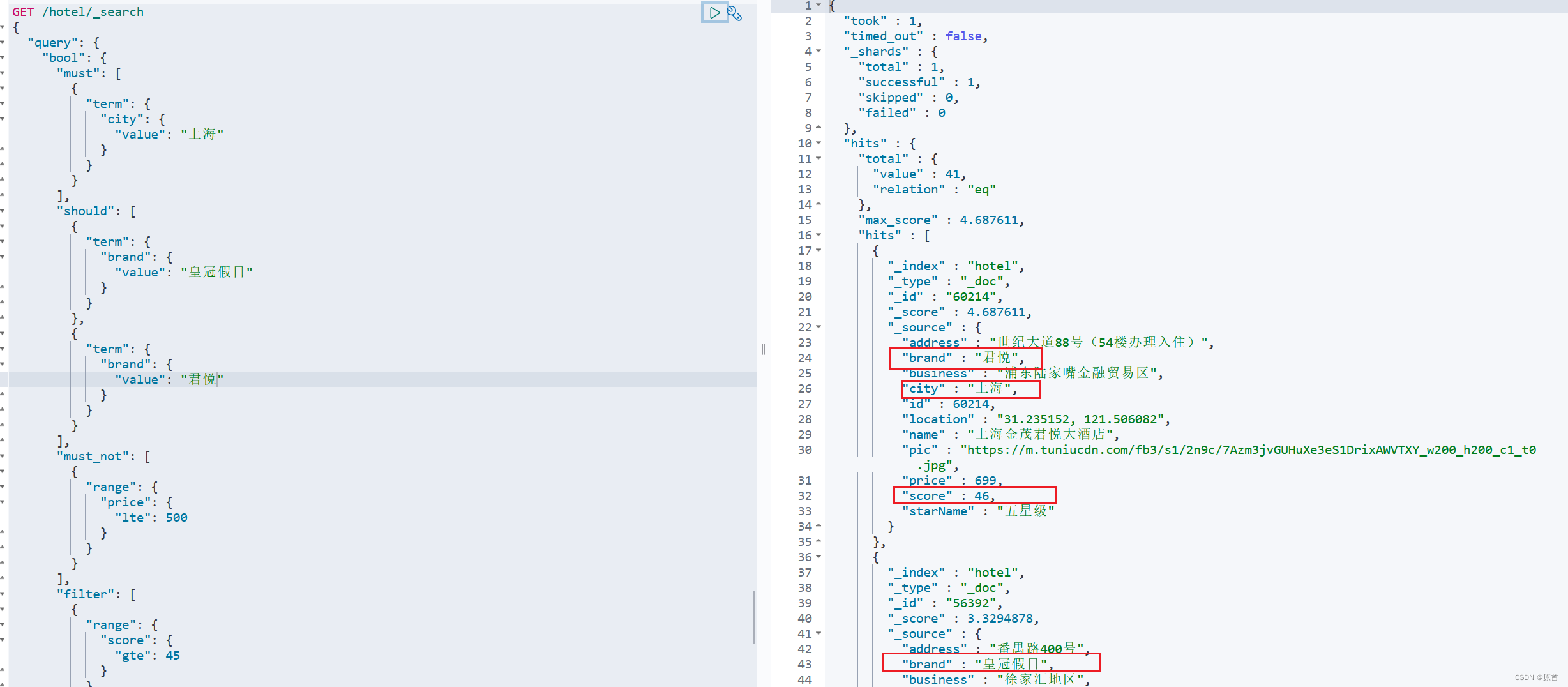Viewport: 1568px width, 687px height.
Task: Click the "君悦" value in request editor
Action: (x=202, y=379)
